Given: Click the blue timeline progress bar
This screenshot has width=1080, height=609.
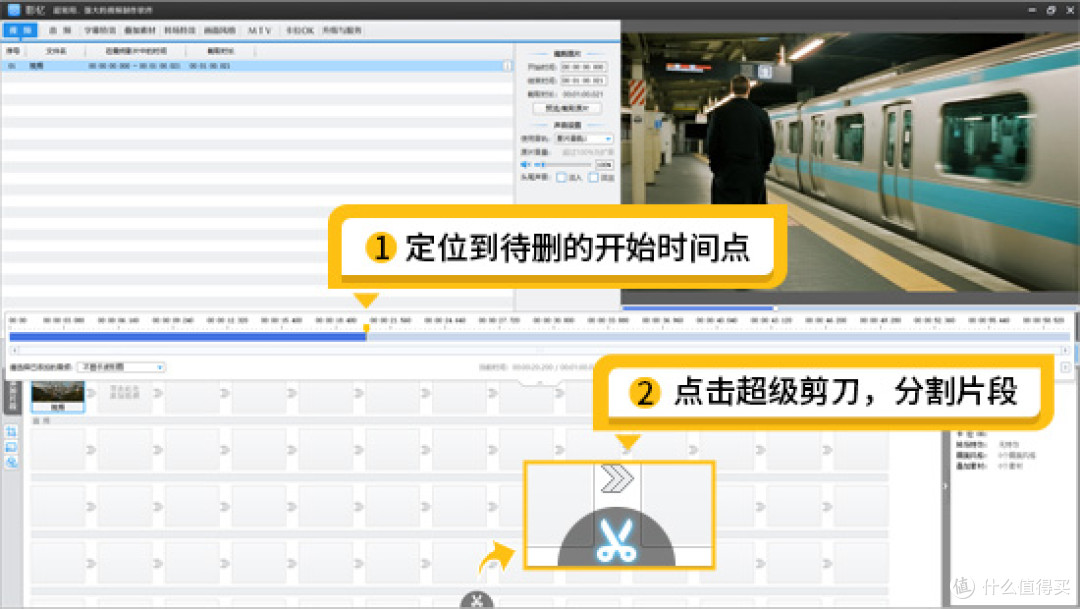Looking at the screenshot, I should (187, 337).
